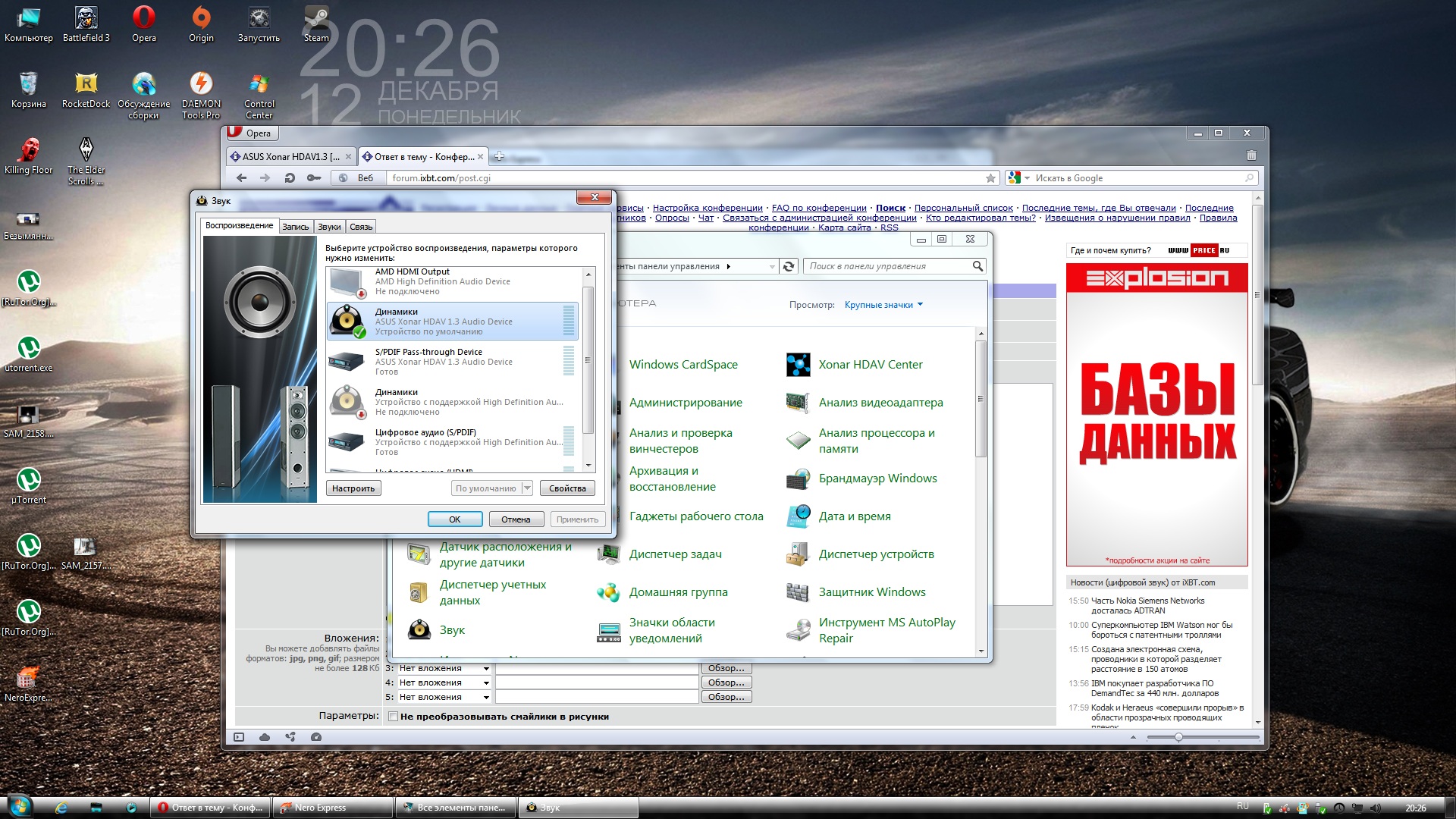Open the 'По умолчанию' dropdown in Sound dialog
Screen dimensions: 1456x819
pos(527,488)
